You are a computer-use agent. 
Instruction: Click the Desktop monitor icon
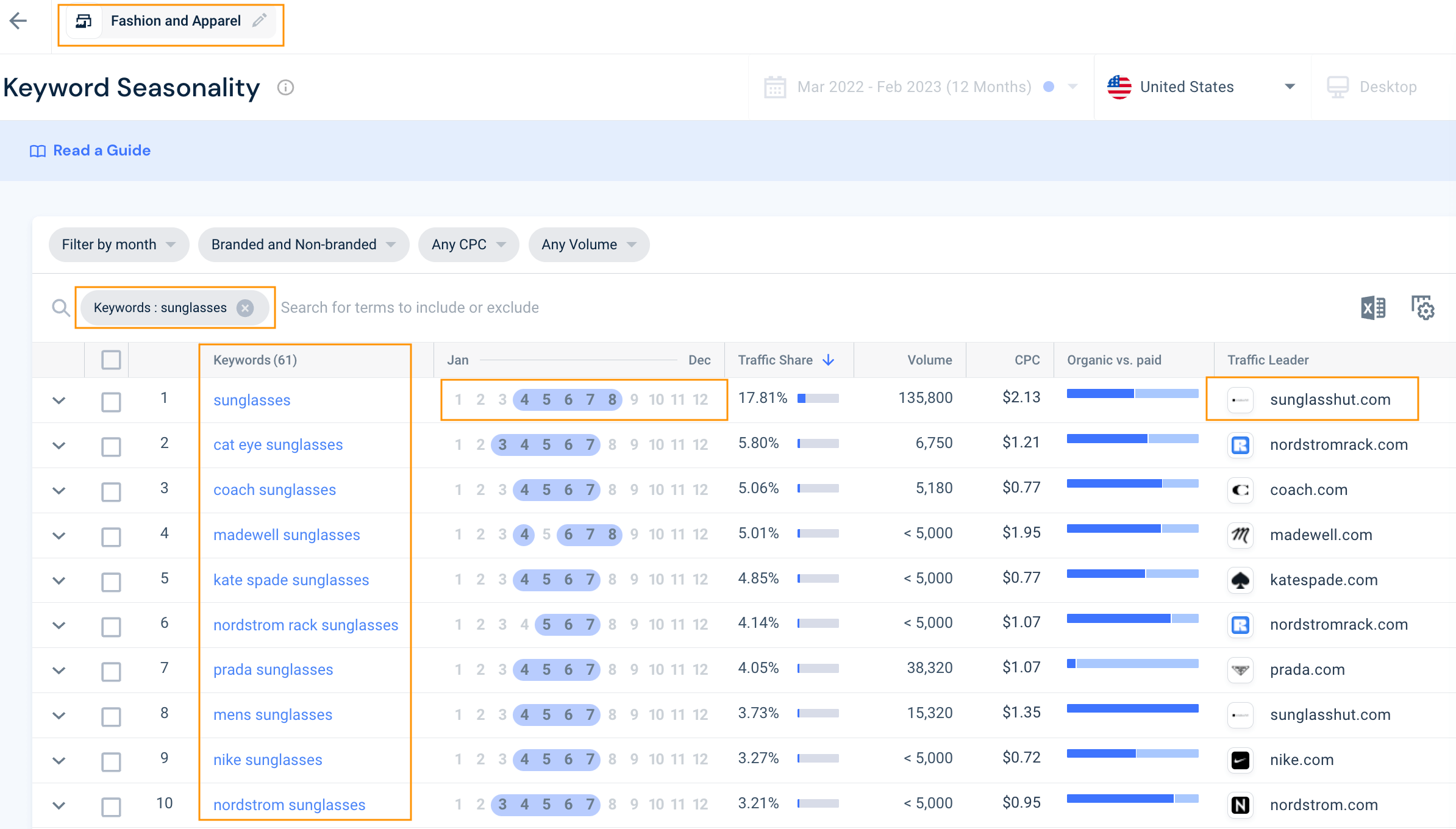click(x=1338, y=87)
